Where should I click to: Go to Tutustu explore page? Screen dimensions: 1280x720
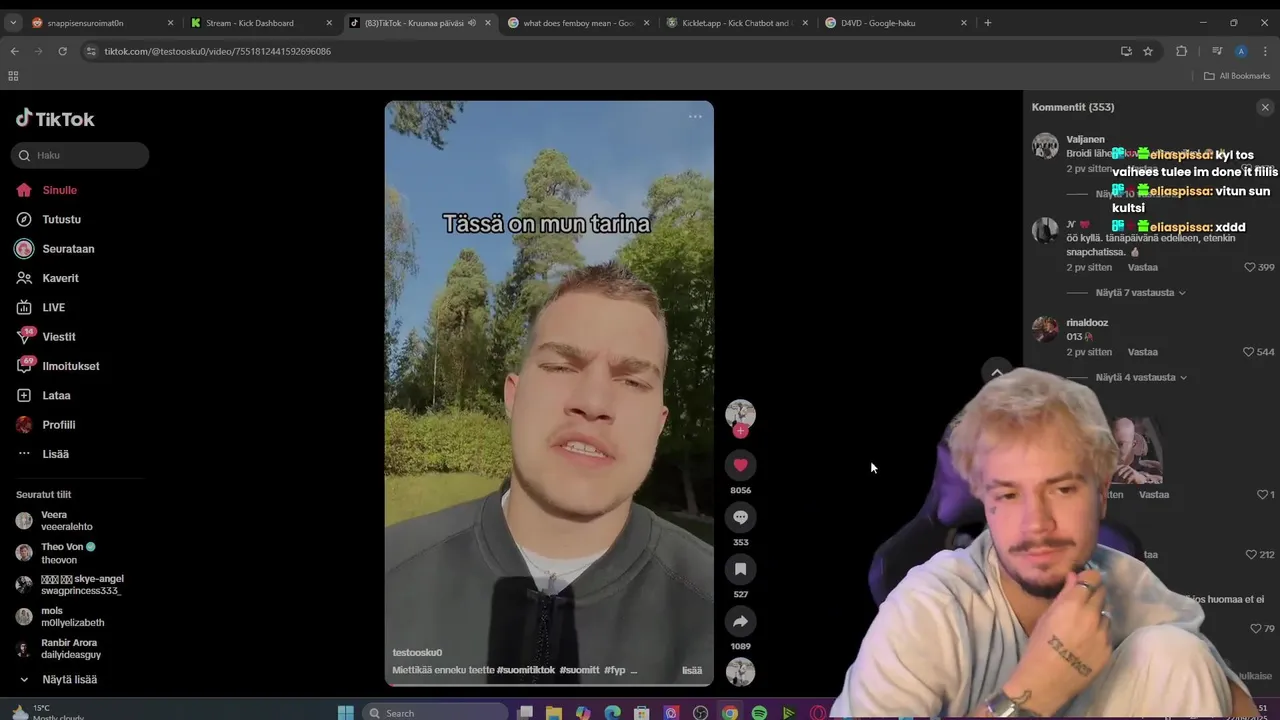click(61, 219)
